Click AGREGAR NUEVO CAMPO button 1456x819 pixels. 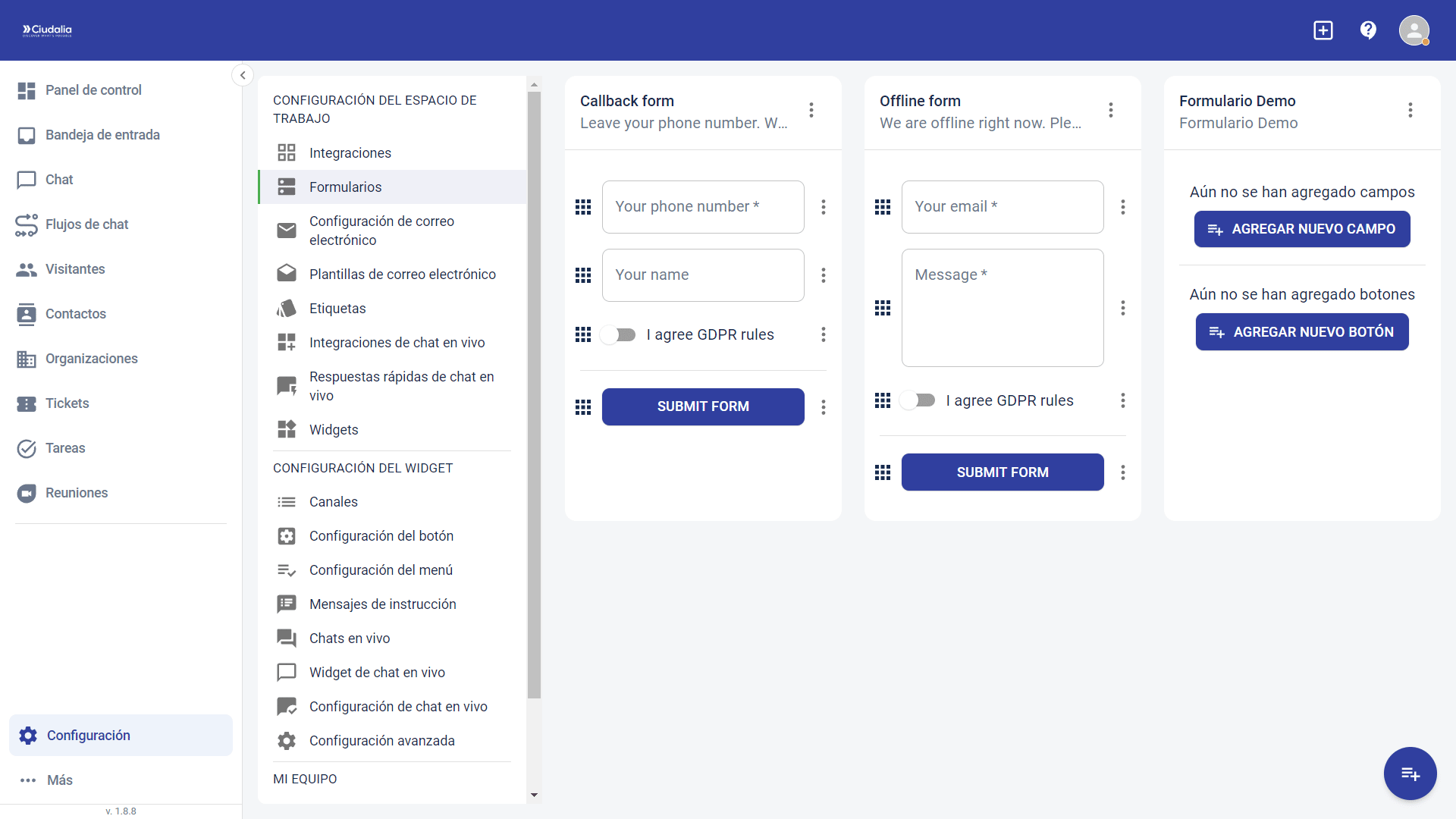point(1302,229)
